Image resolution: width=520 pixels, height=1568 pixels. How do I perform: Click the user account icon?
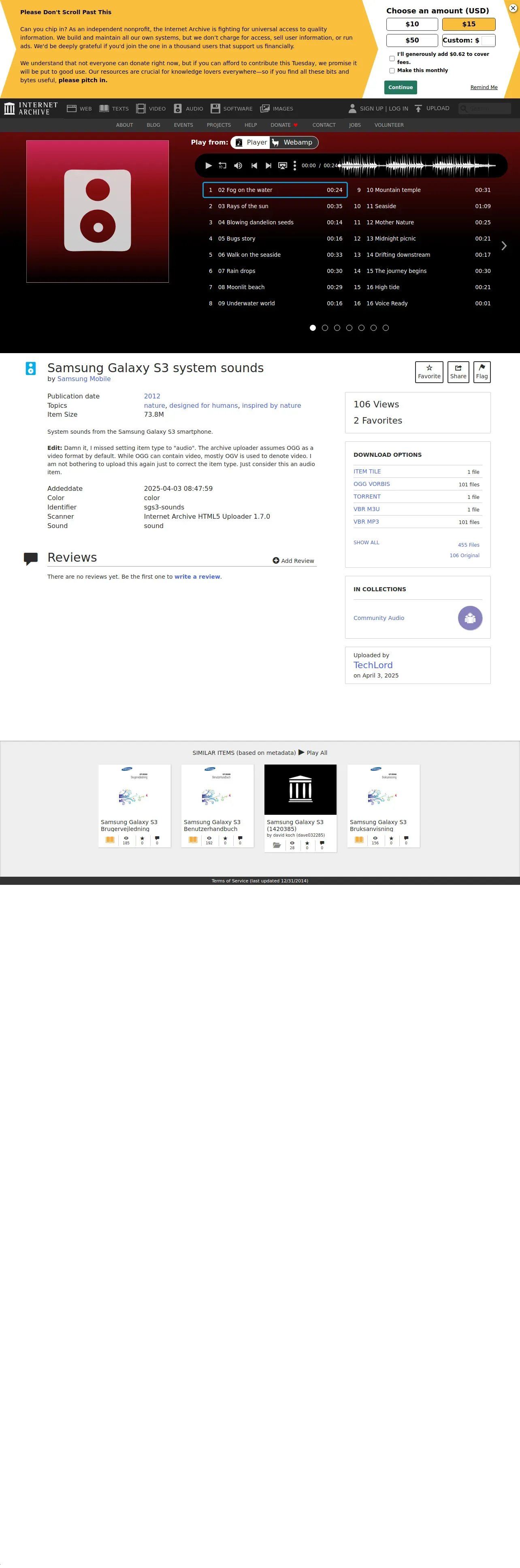(352, 109)
